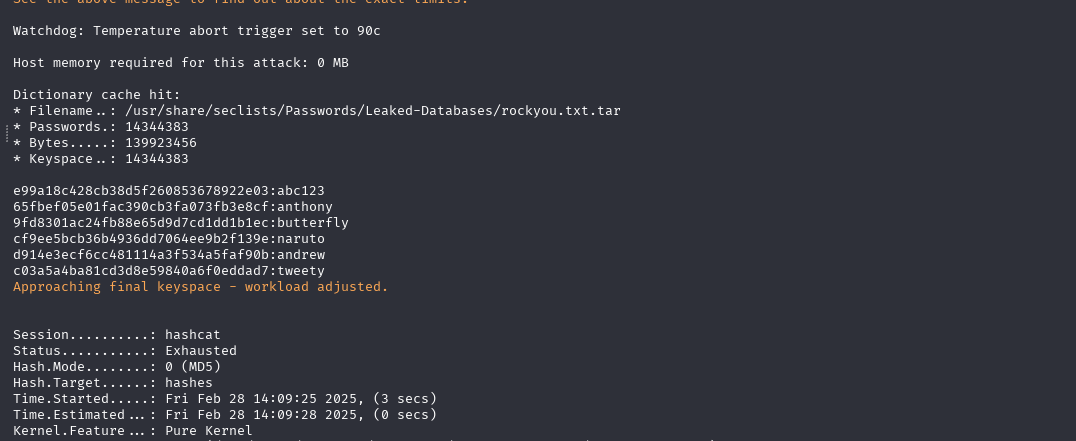The width and height of the screenshot is (1076, 441).
Task: Click the Passwords count 14344383 line
Action: (x=101, y=127)
